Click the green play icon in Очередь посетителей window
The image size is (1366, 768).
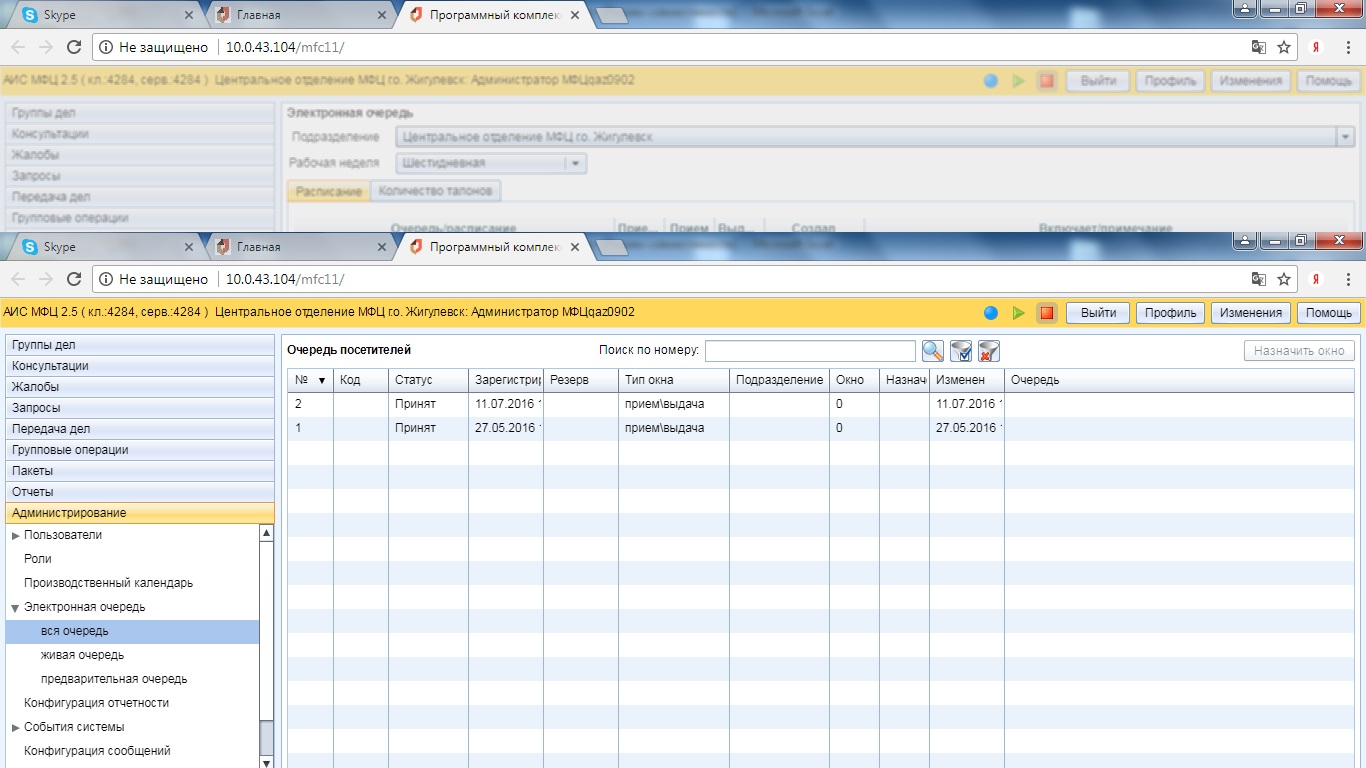pyautogui.click(x=1018, y=313)
